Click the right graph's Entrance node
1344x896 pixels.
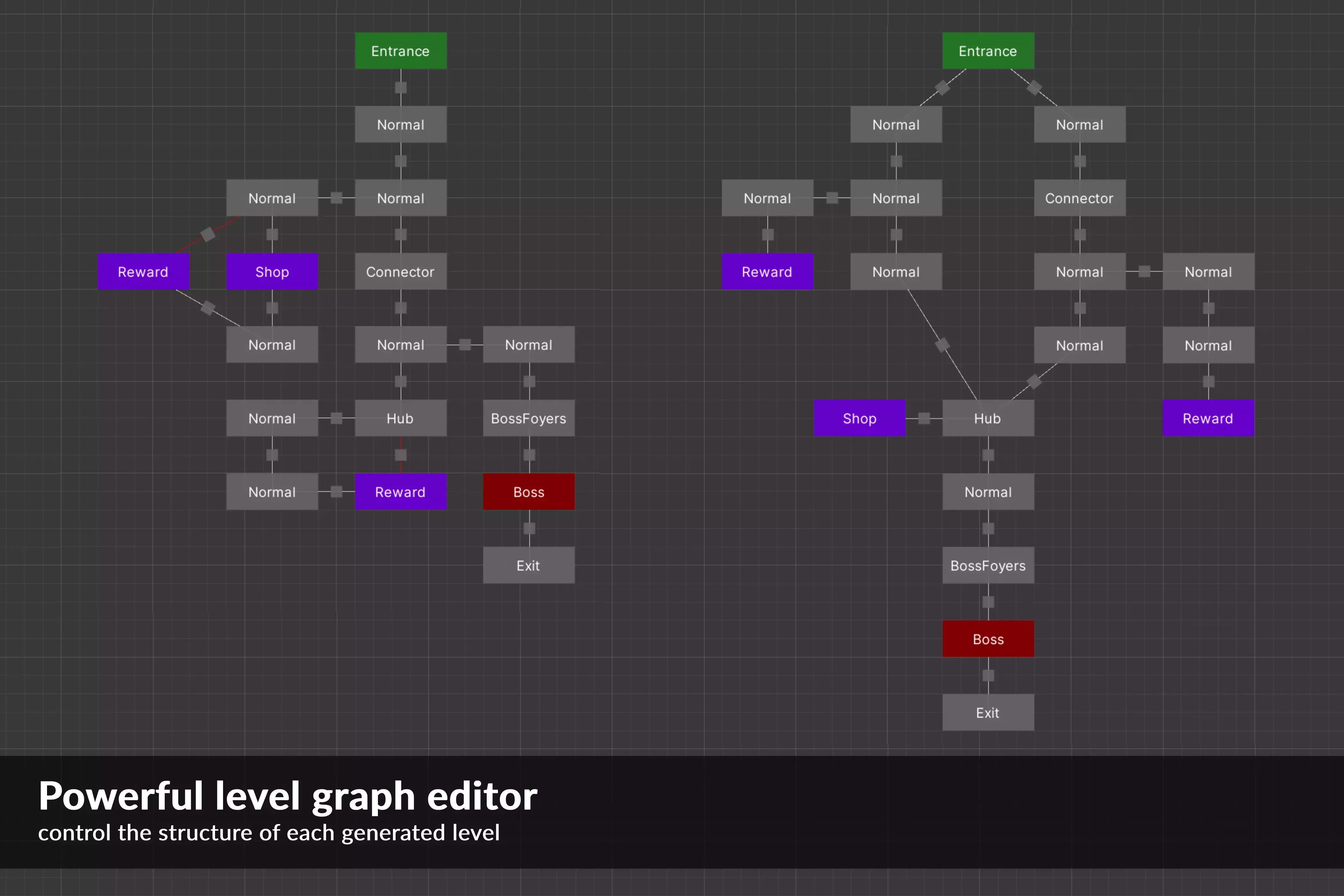pyautogui.click(x=988, y=51)
